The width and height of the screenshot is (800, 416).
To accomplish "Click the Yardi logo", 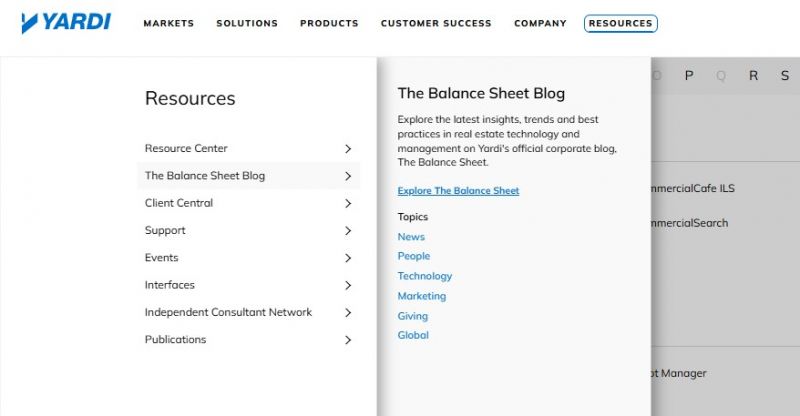I will (66, 23).
